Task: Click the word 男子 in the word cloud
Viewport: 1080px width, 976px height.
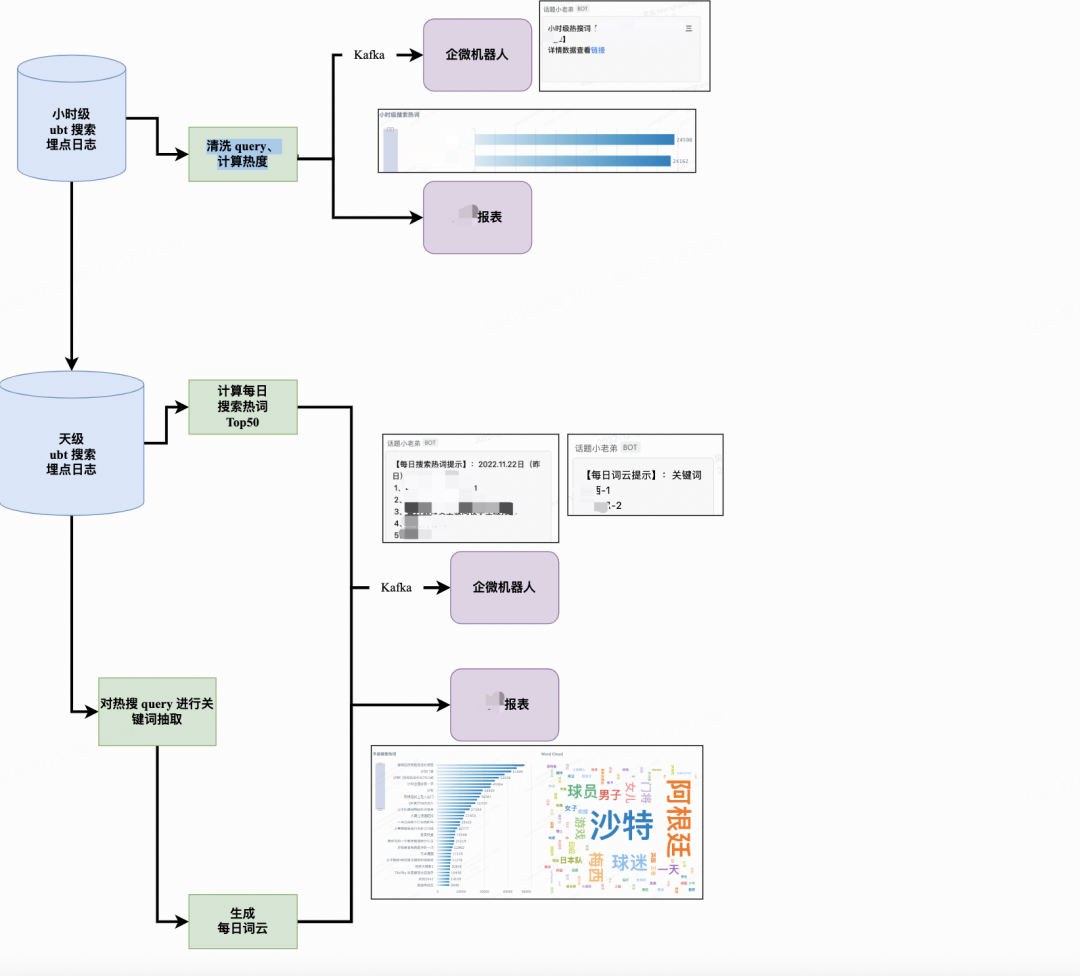Action: click(x=610, y=795)
